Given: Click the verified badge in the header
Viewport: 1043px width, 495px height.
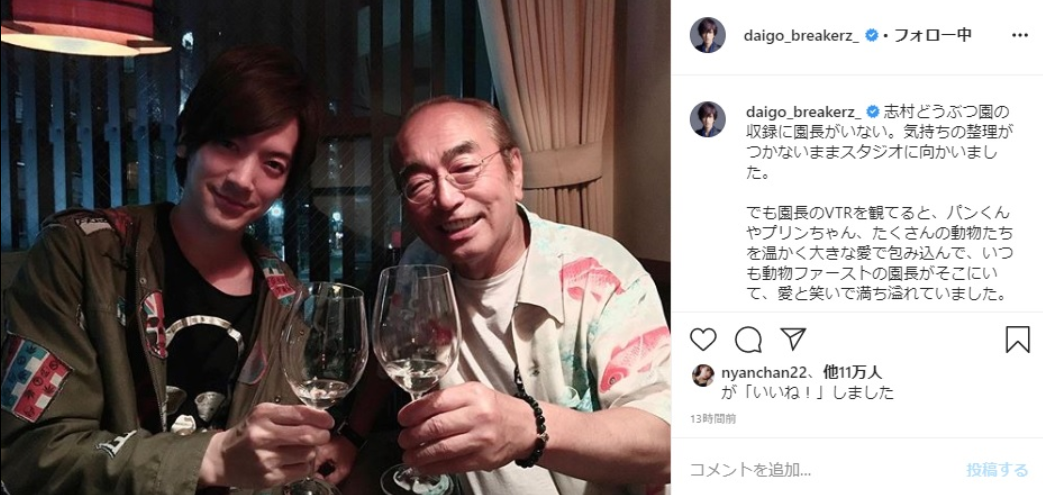Looking at the screenshot, I should (871, 35).
